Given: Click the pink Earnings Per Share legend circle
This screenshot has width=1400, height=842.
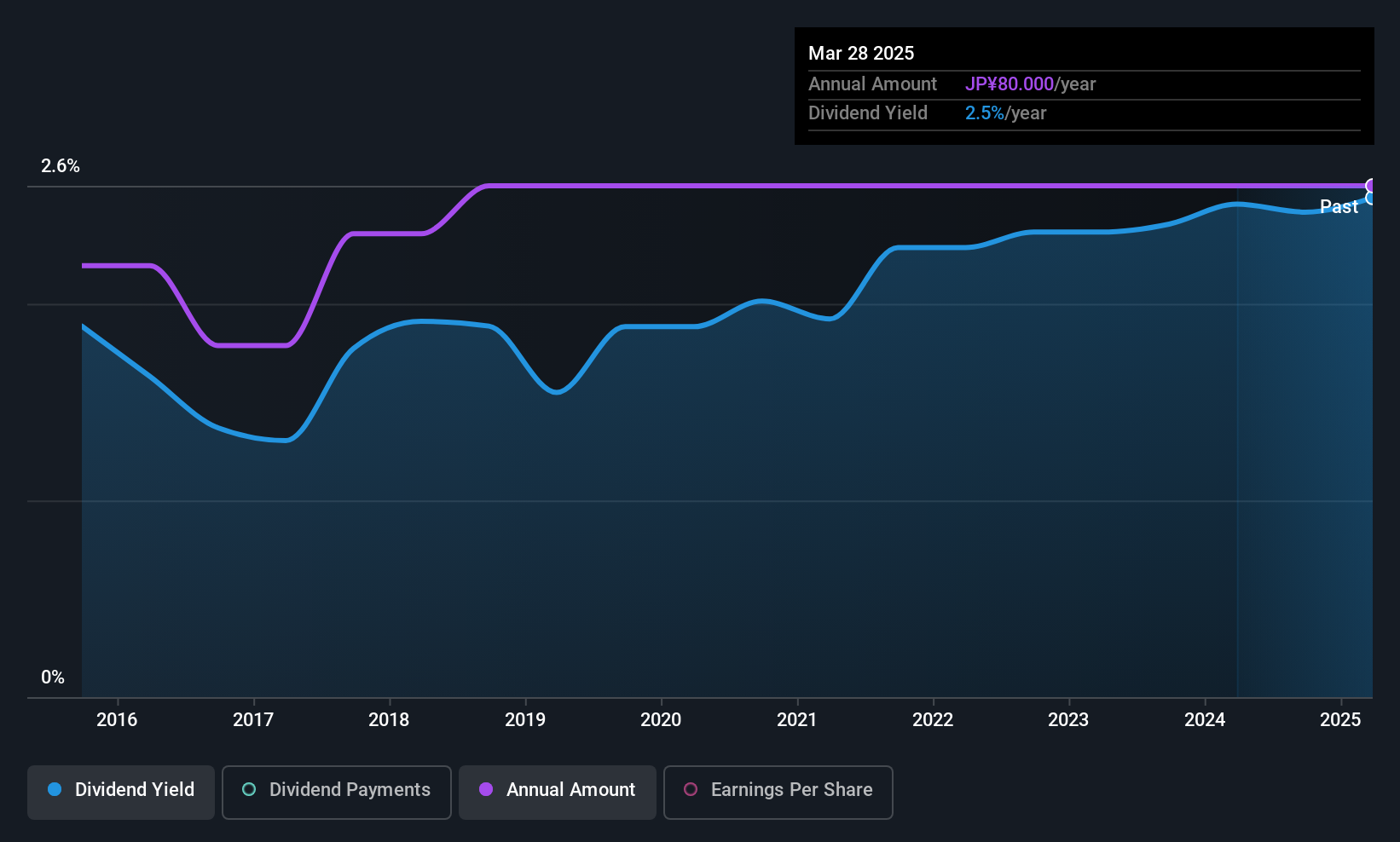Looking at the screenshot, I should [x=691, y=789].
